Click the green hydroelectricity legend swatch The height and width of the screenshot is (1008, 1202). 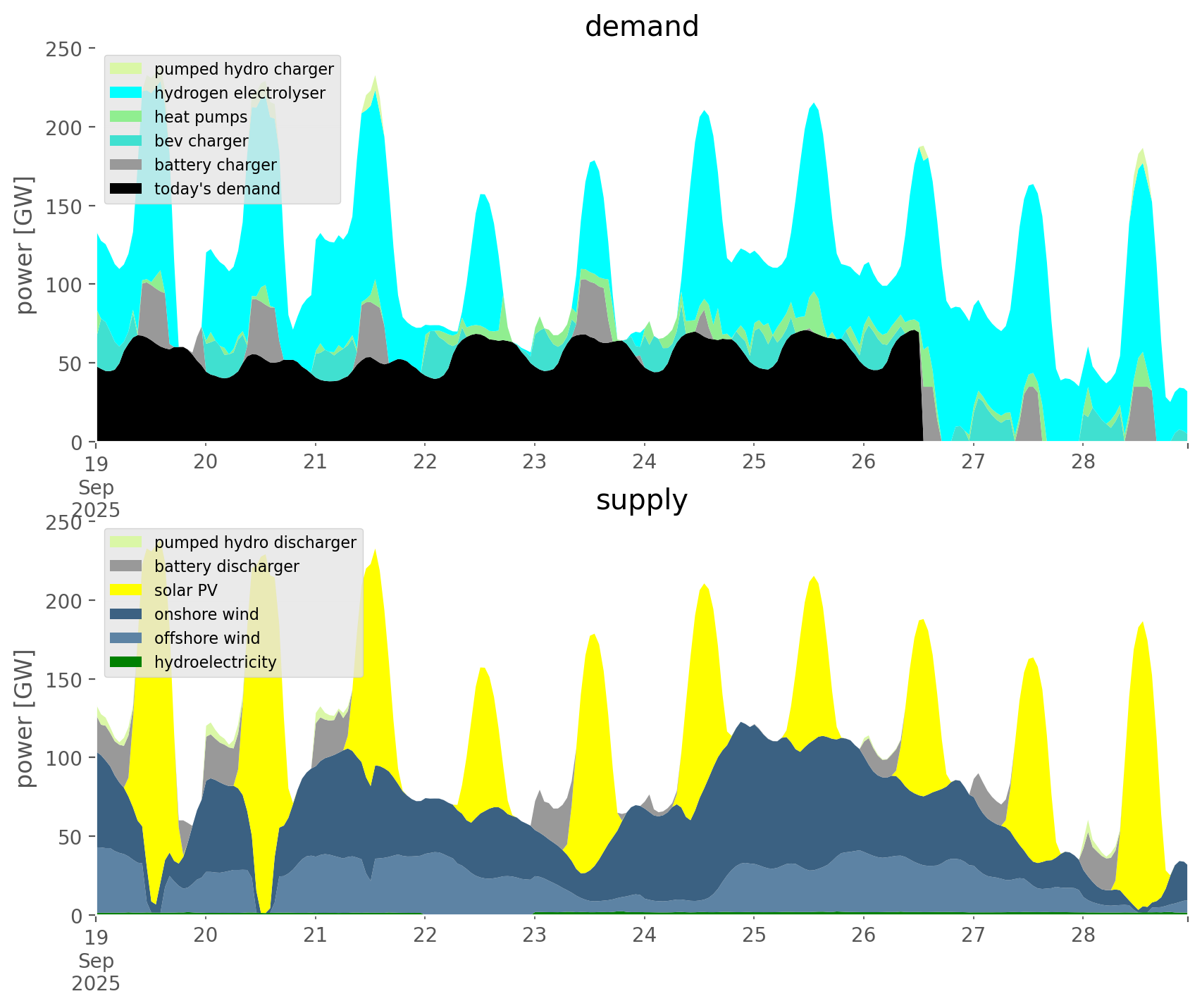(127, 662)
